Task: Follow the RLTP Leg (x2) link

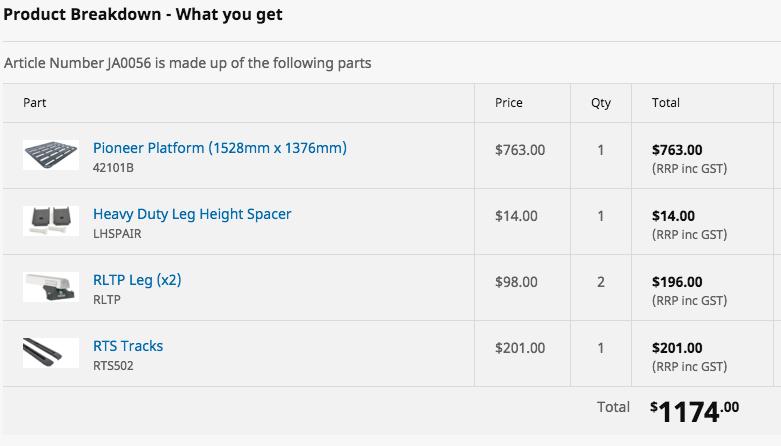Action: point(137,280)
